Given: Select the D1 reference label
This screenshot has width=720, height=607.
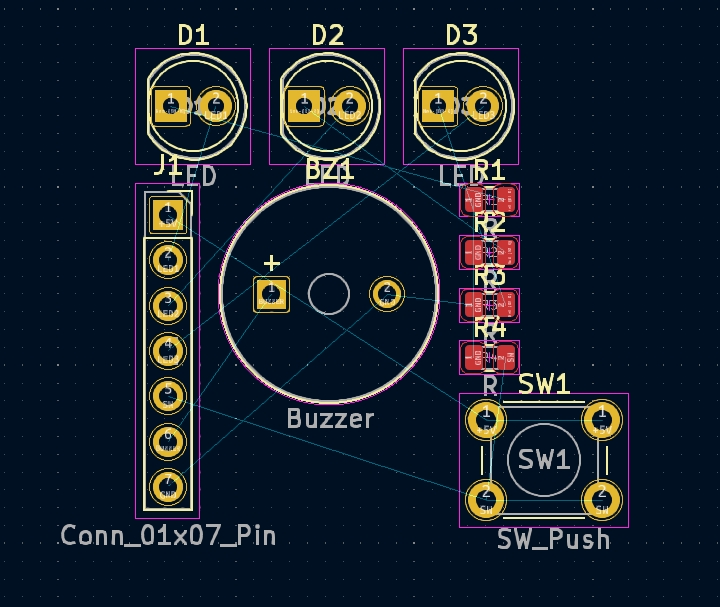Looking at the screenshot, I should pos(193,35).
